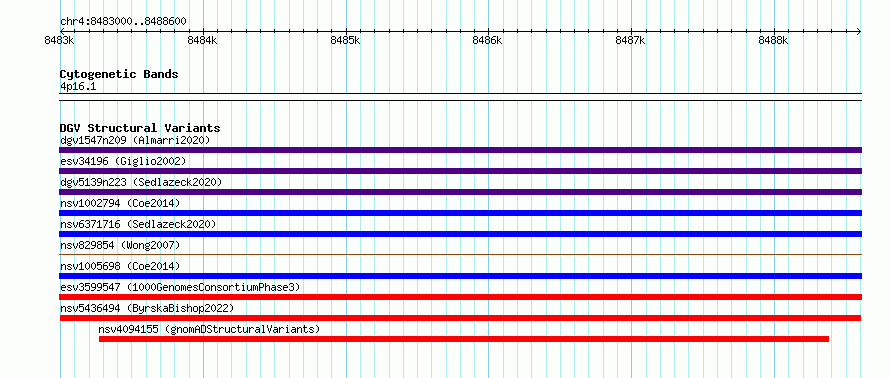Select the red bar beneath nsv5436494
This screenshot has width=890, height=378.
pos(460,318)
